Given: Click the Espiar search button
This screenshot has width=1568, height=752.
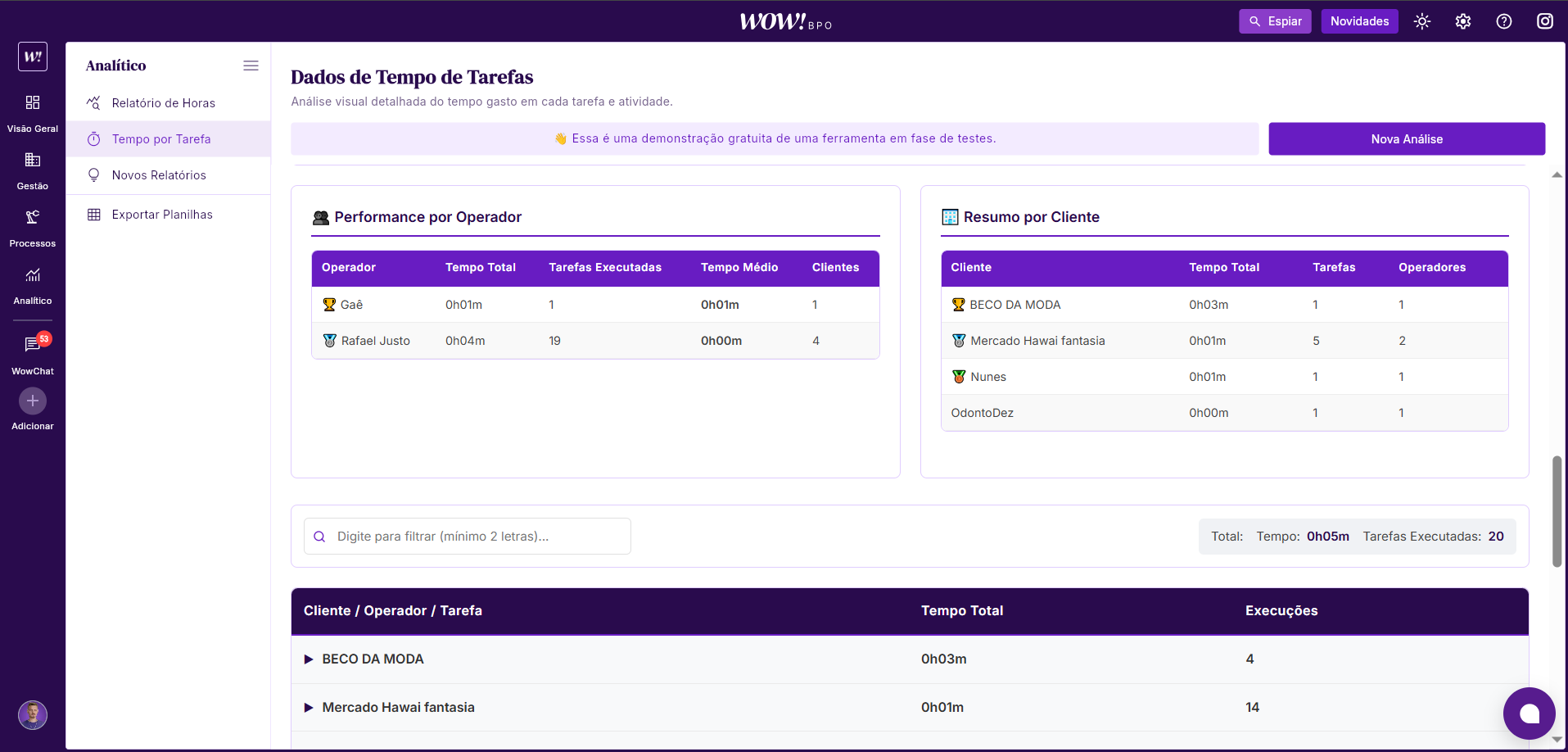Looking at the screenshot, I should (1275, 21).
